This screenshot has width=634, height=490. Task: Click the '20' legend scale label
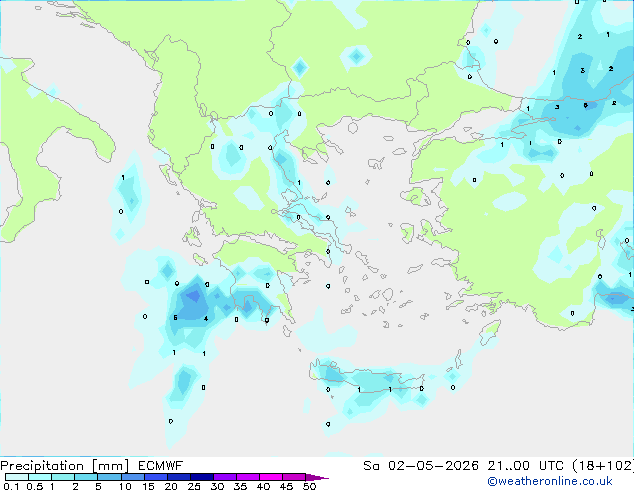[x=171, y=486]
